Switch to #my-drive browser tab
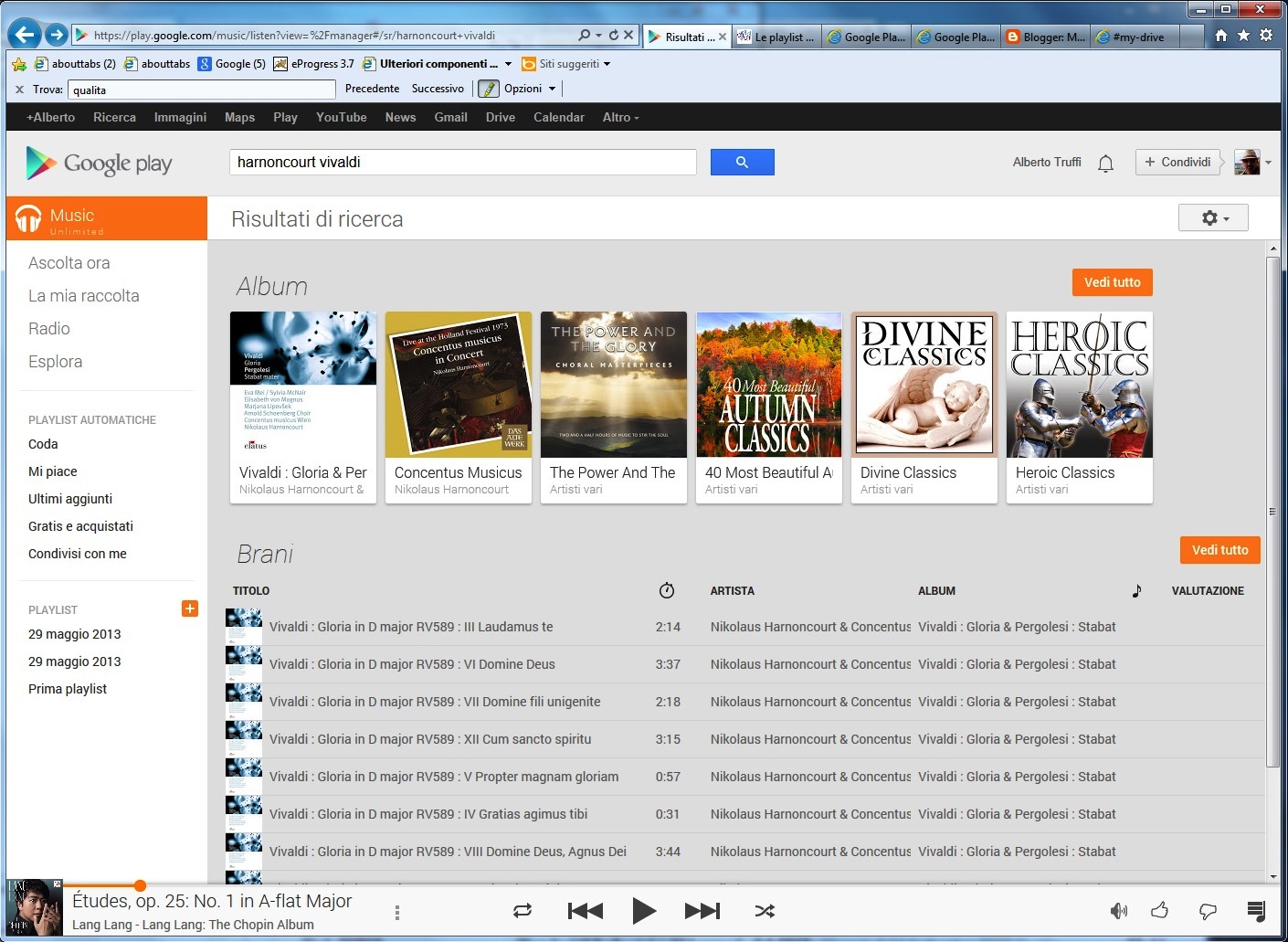Viewport: 1288px width, 942px height. coord(1135,37)
